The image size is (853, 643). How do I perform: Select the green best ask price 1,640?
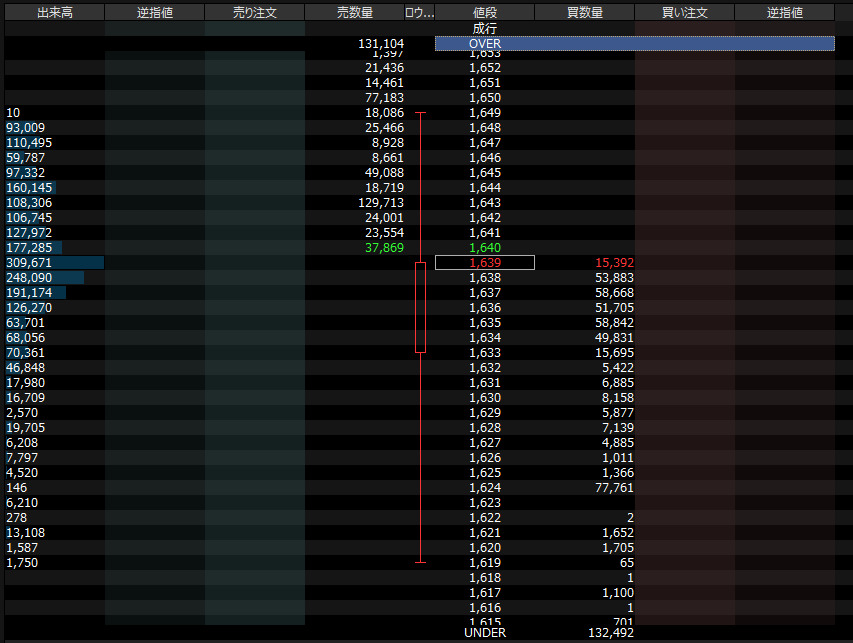(x=485, y=248)
